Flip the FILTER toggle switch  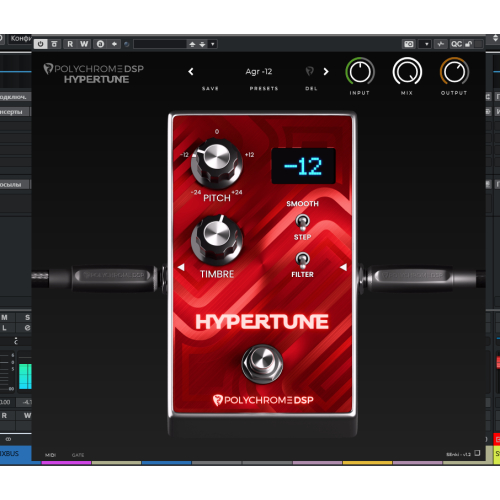pyautogui.click(x=302, y=260)
